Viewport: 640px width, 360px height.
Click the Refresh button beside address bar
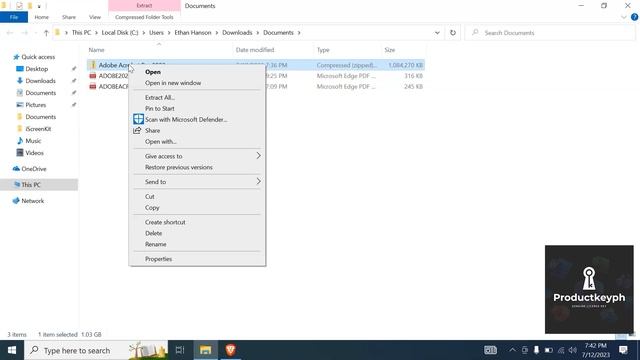pyautogui.click(x=453, y=33)
